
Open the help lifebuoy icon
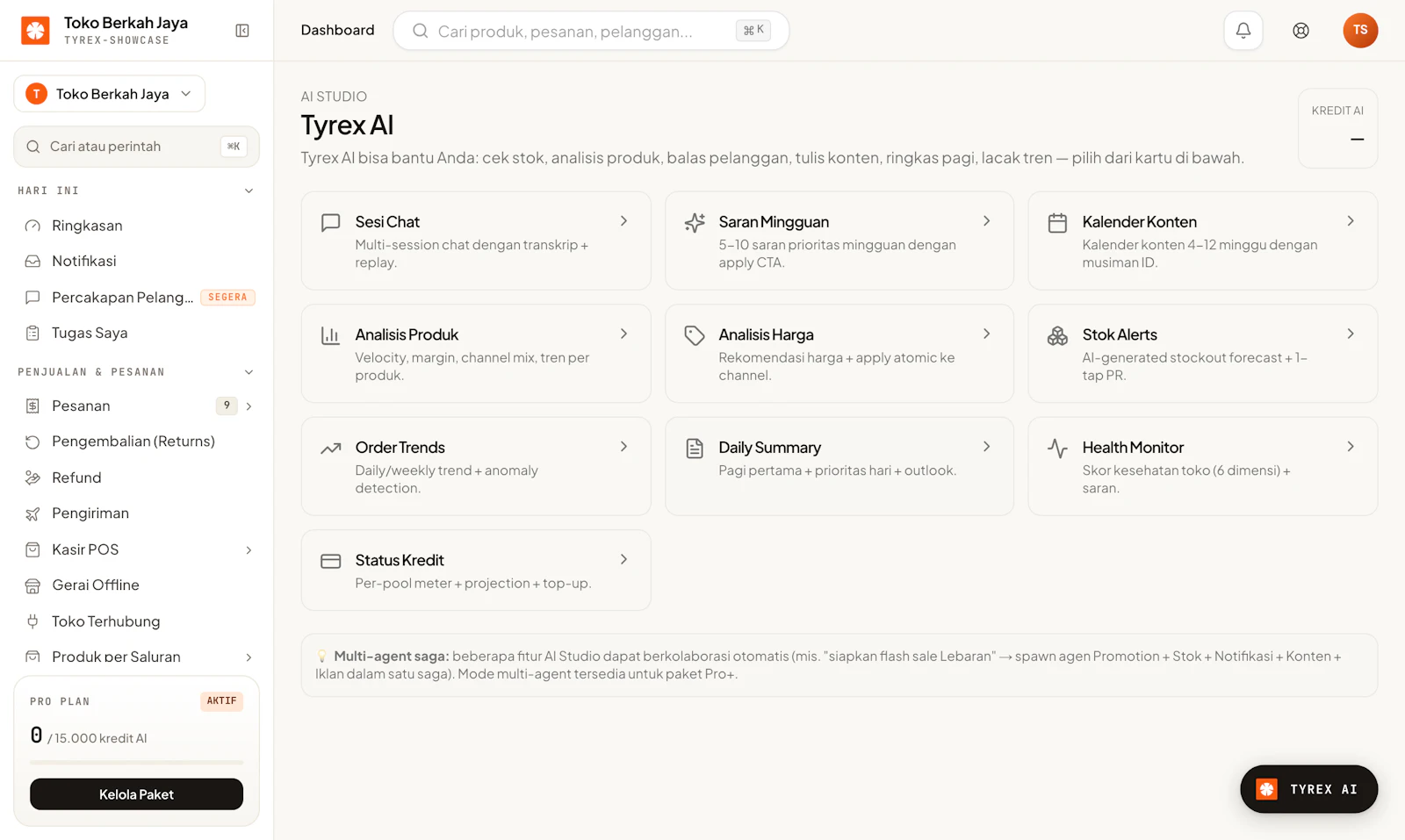[x=1301, y=31]
